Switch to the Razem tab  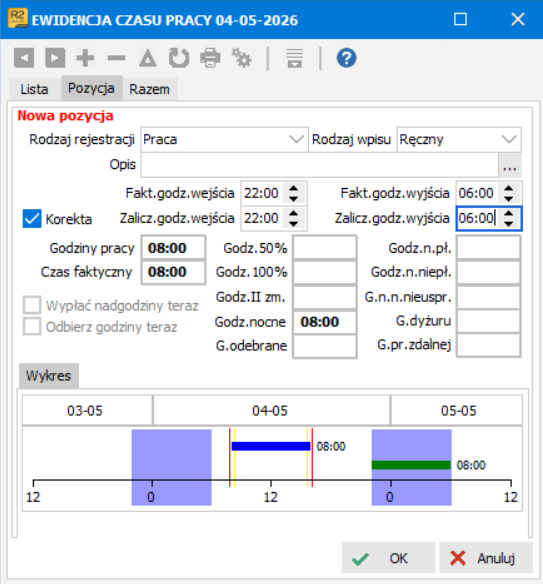click(x=149, y=89)
